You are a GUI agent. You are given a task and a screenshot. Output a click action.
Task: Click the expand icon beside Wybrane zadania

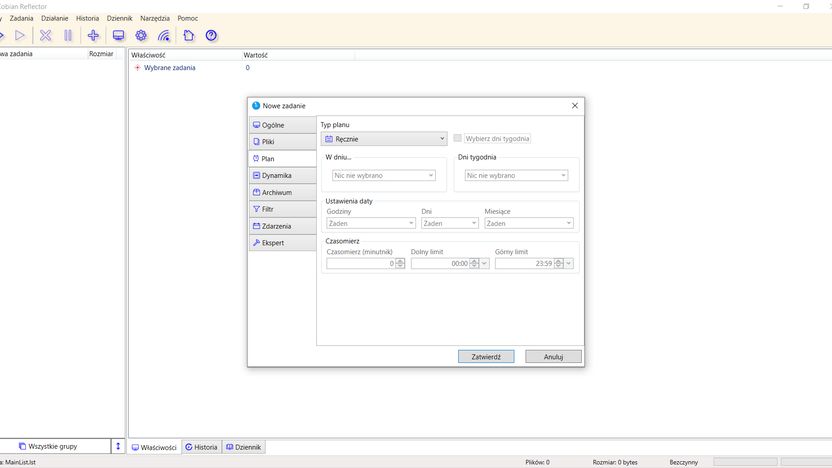(x=137, y=68)
